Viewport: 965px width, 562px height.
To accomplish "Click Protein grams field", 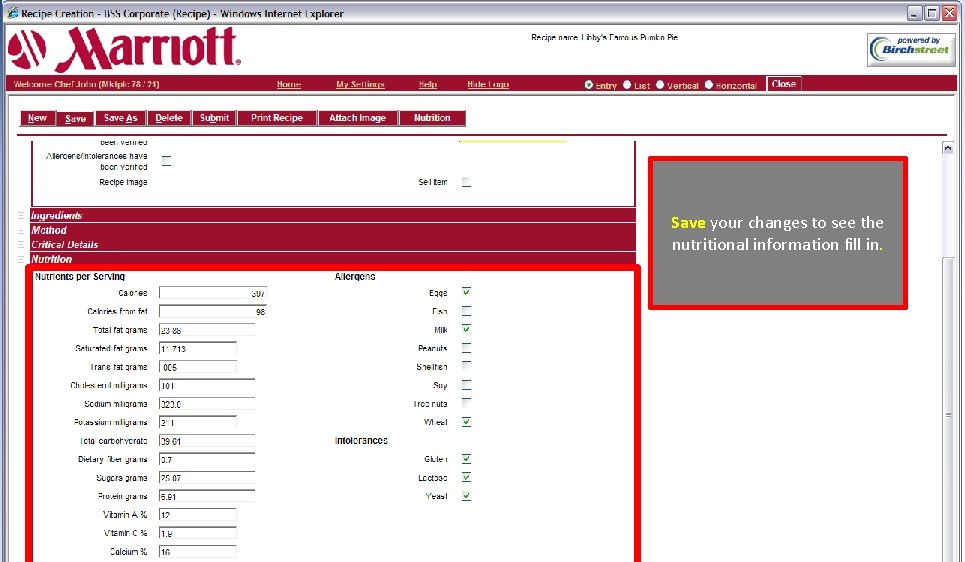I will coord(207,496).
